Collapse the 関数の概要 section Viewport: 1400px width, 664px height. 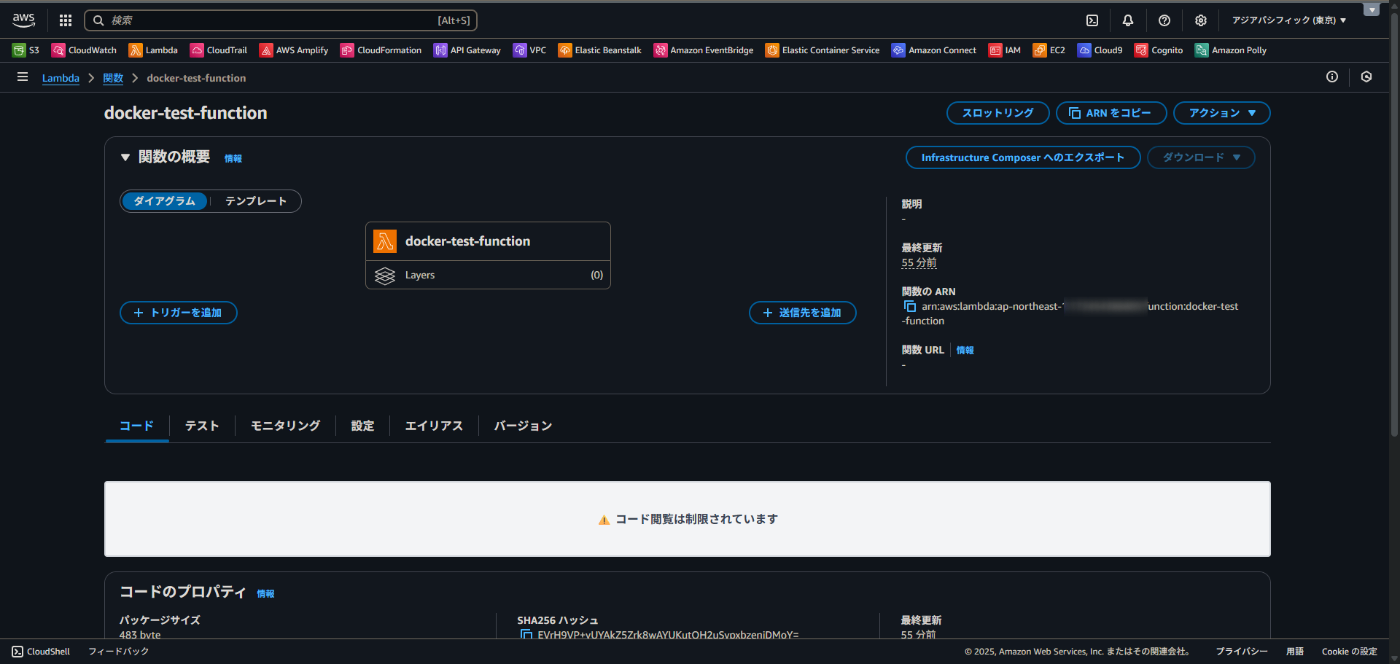[126, 157]
